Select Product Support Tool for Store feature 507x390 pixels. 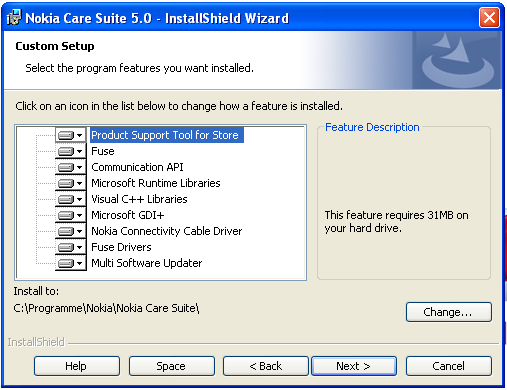[x=167, y=135]
